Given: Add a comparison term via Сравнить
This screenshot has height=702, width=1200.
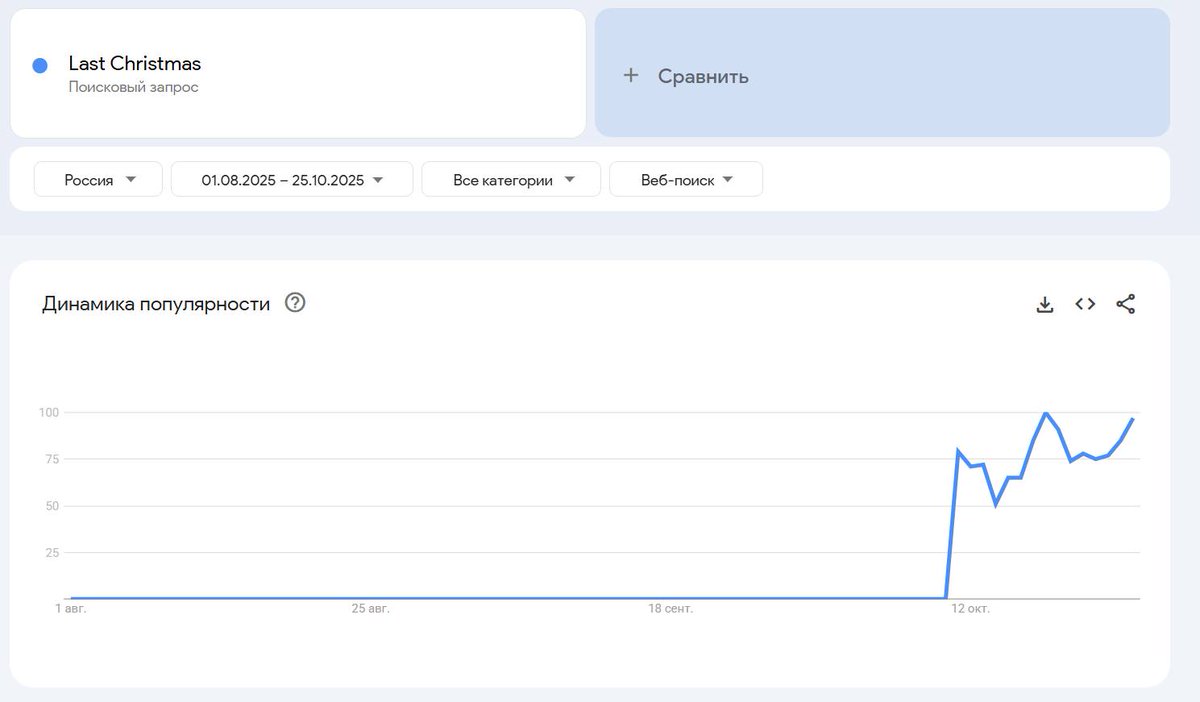Looking at the screenshot, I should pos(882,73).
